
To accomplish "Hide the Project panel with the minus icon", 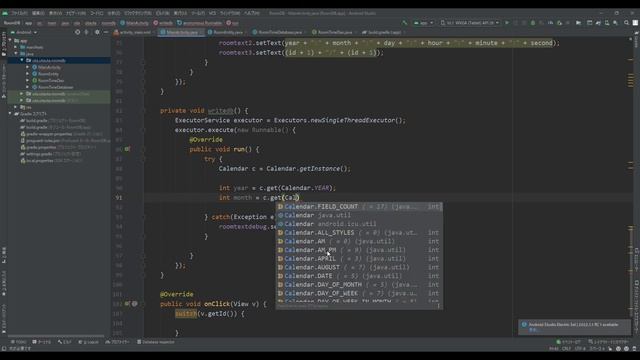I will 106,32.
